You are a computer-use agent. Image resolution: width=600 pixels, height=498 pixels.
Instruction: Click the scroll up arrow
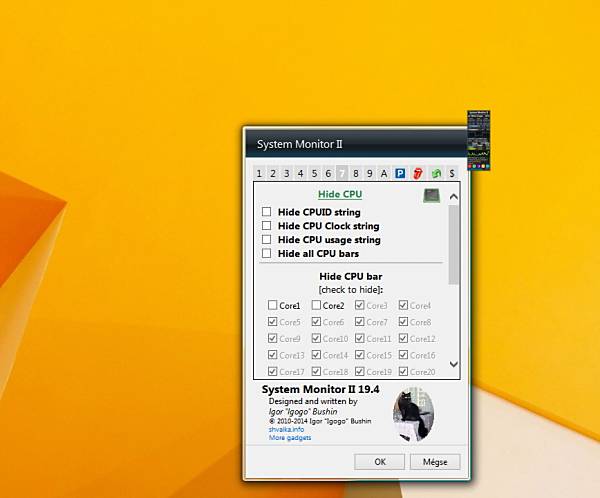[x=453, y=197]
